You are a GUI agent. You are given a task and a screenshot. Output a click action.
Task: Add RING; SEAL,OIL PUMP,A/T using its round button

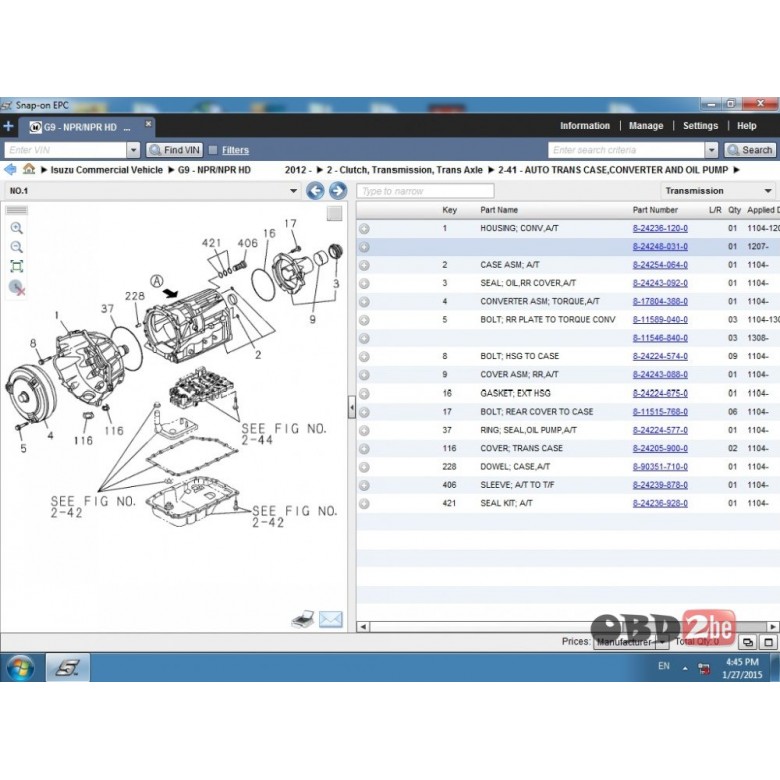coord(364,430)
